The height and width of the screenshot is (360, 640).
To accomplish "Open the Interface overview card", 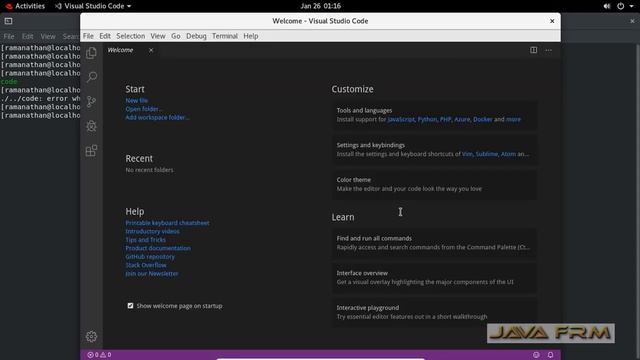I will click(x=434, y=278).
